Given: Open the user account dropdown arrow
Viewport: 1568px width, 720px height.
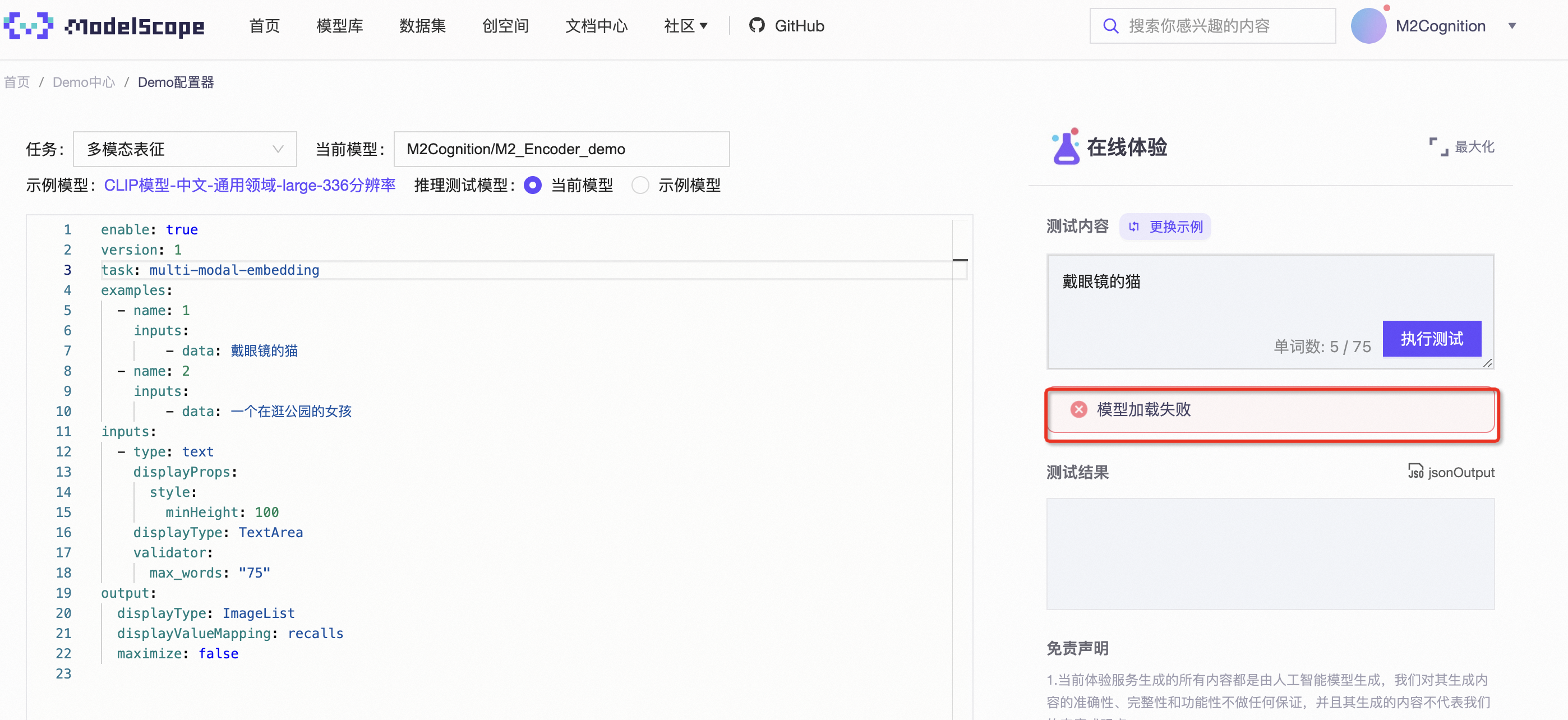Looking at the screenshot, I should (1511, 26).
